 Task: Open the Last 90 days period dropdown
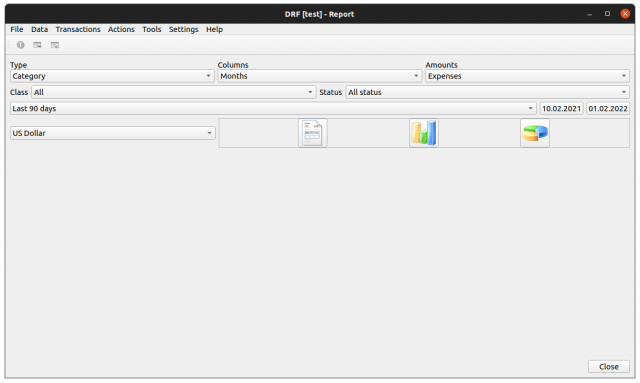(273, 109)
